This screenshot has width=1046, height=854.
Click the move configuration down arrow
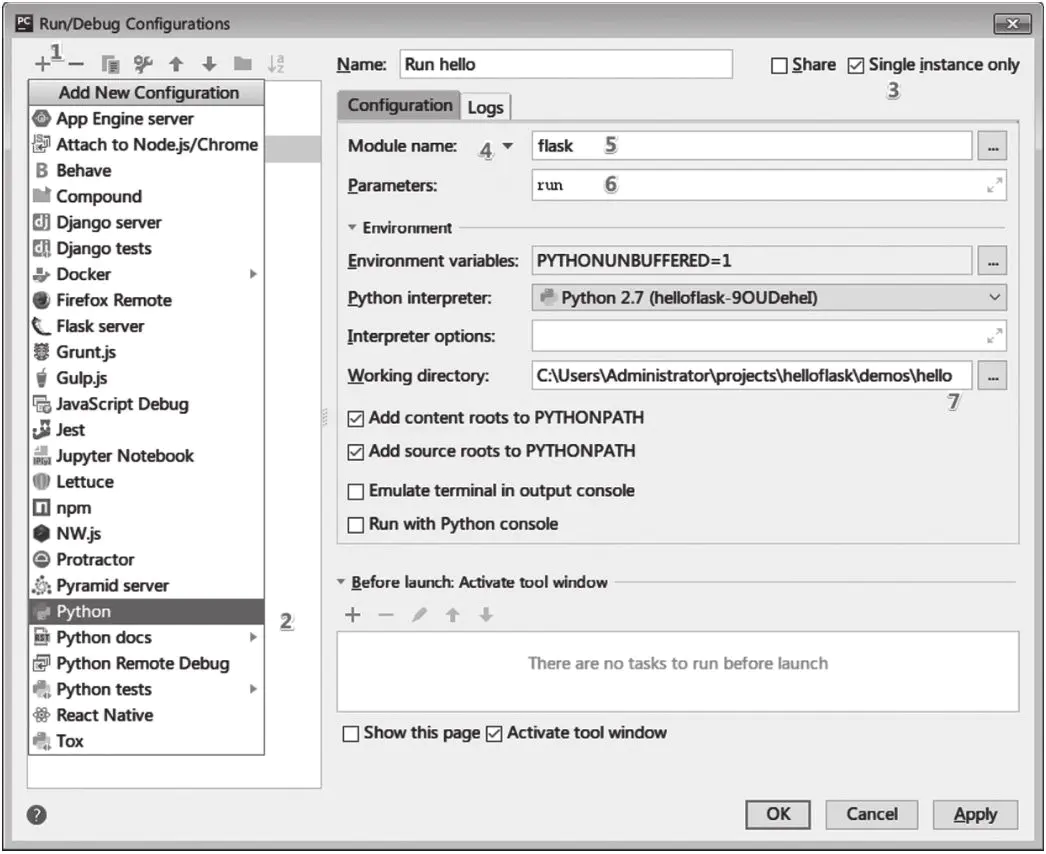[209, 64]
